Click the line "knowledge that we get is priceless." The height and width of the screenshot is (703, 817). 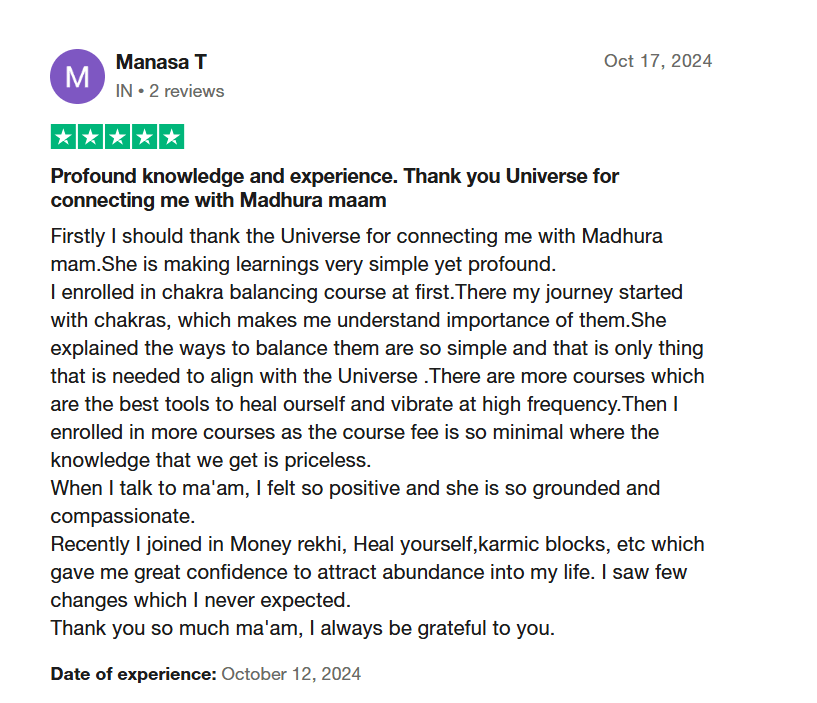(x=210, y=461)
